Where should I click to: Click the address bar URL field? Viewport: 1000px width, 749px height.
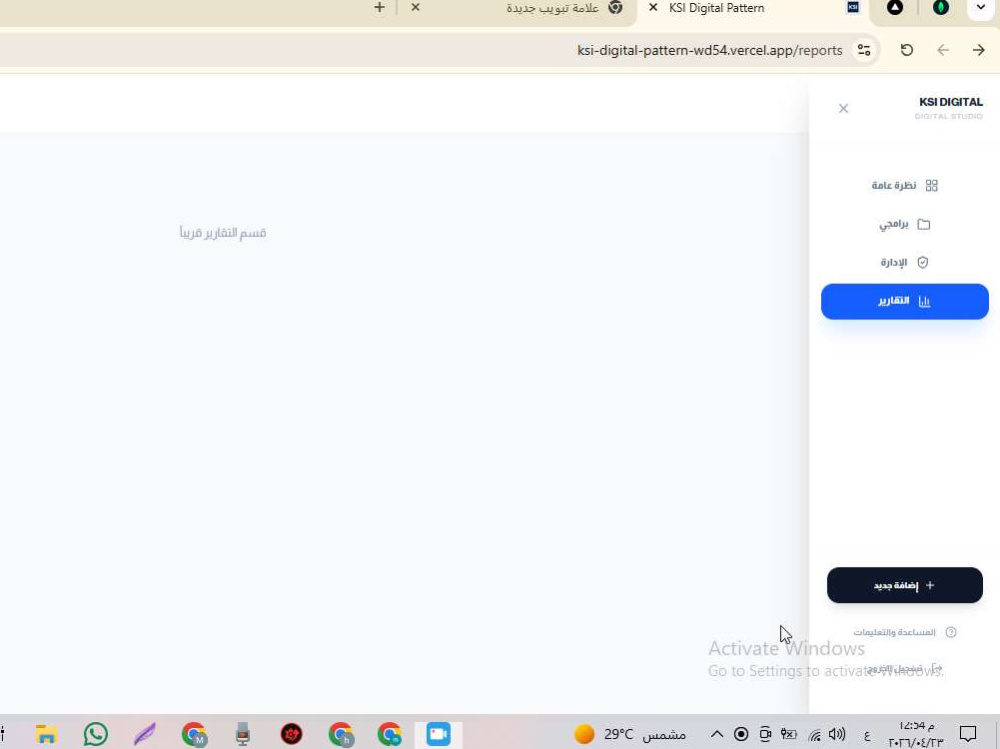coord(709,50)
